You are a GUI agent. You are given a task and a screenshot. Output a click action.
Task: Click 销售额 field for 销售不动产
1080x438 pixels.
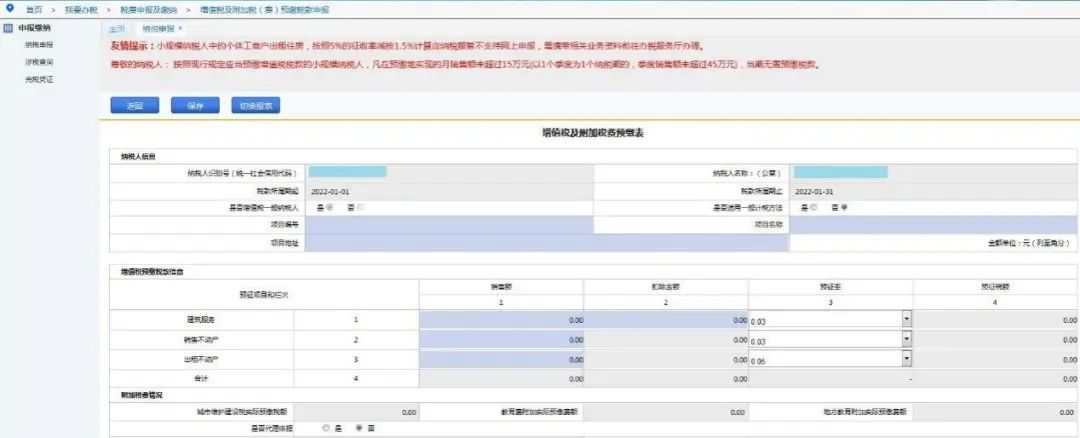(501, 340)
